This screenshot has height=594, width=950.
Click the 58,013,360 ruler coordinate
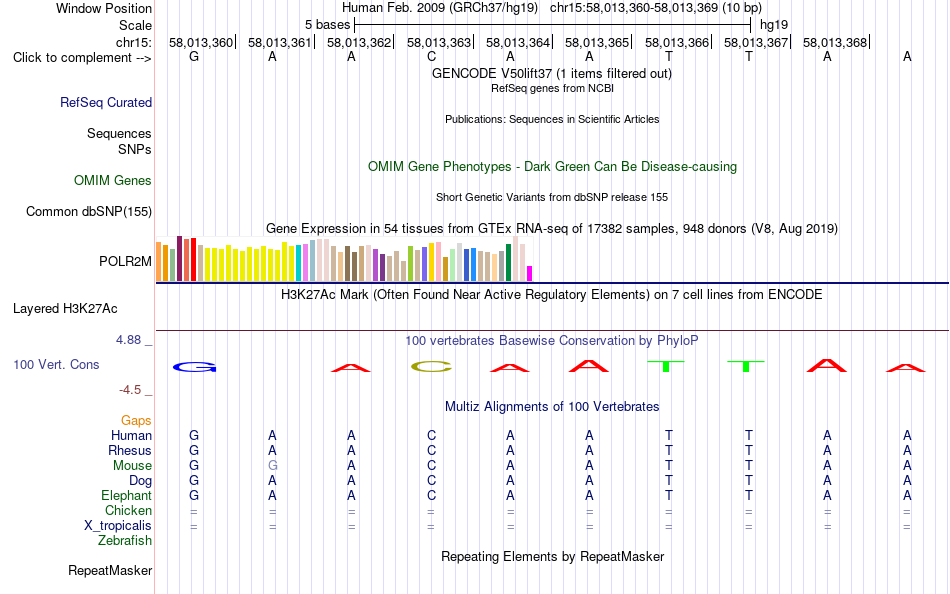(x=201, y=42)
